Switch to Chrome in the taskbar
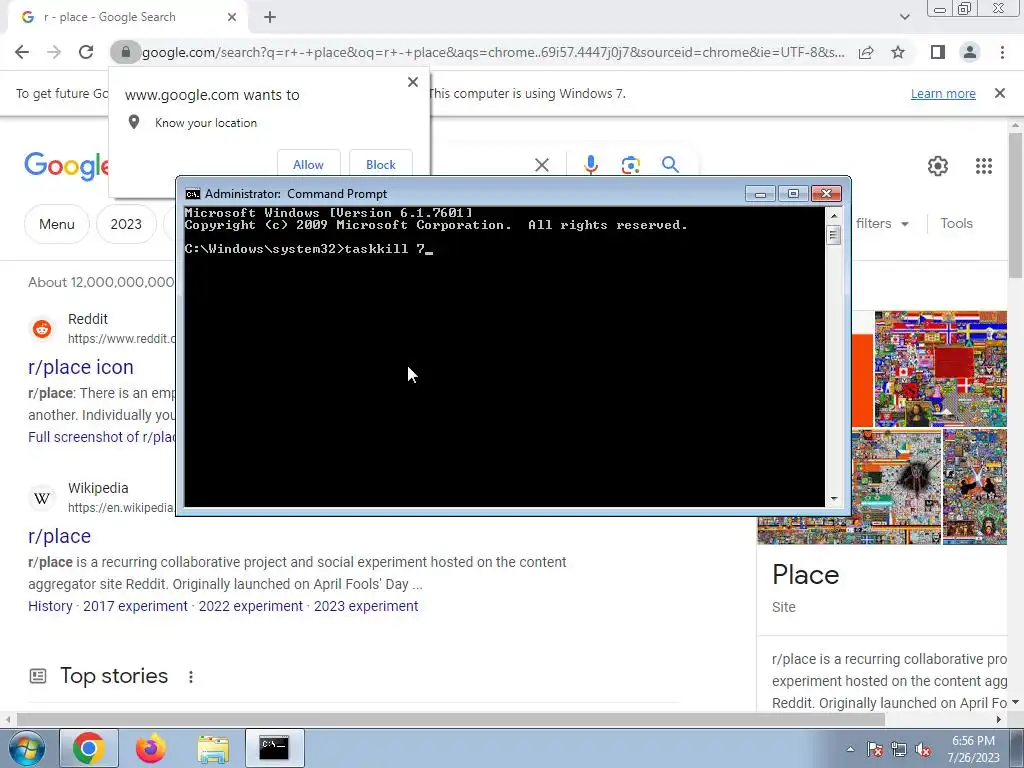Screen dimensions: 1024x768 pos(89,748)
